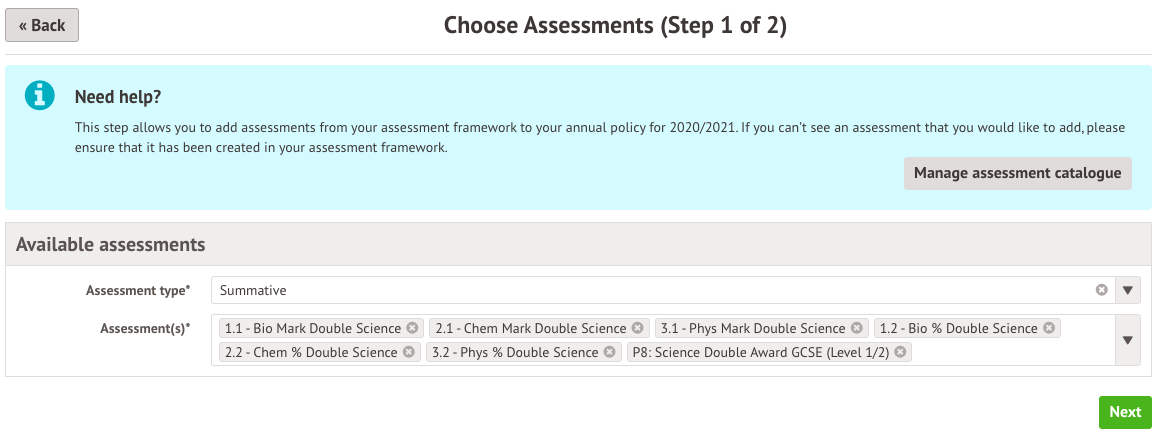The image size is (1158, 435).
Task: Remove the 2.1 - Chem Mark Double Science tag
Action: (x=637, y=328)
